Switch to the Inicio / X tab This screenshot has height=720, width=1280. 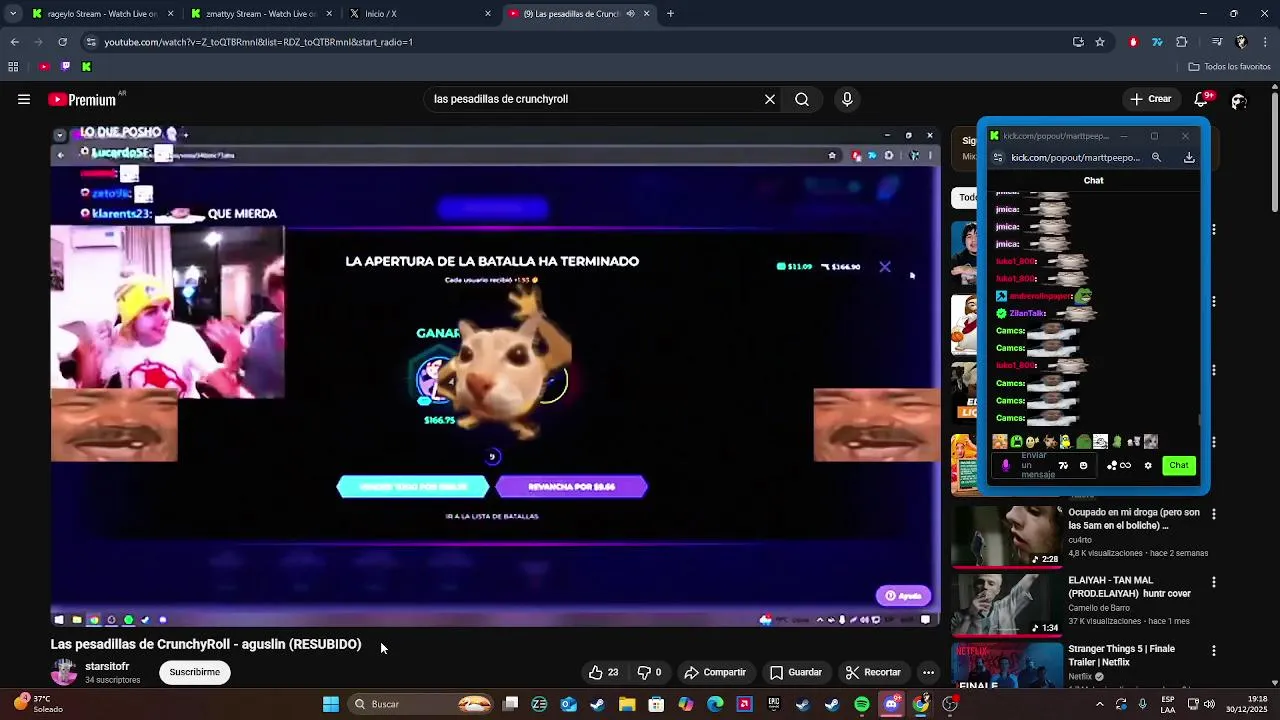click(420, 14)
